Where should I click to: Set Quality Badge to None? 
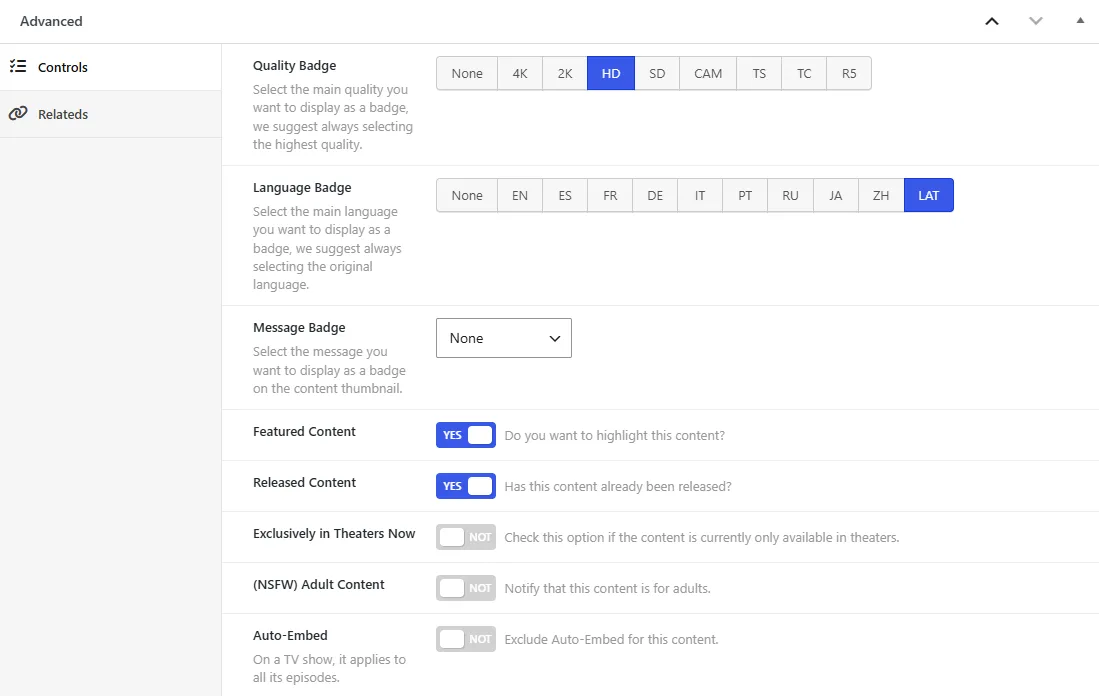point(467,74)
